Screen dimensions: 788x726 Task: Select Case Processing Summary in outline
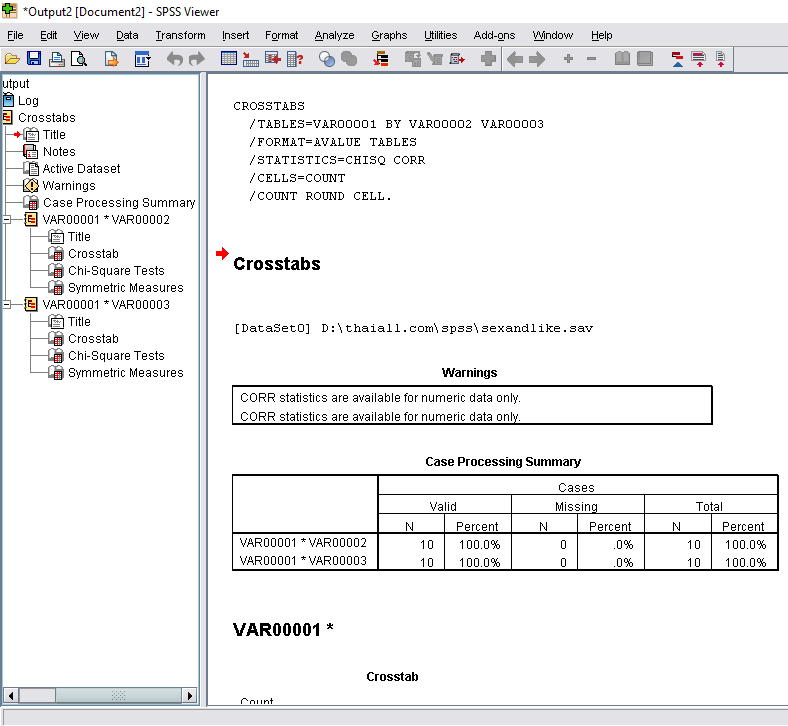pyautogui.click(x=118, y=203)
